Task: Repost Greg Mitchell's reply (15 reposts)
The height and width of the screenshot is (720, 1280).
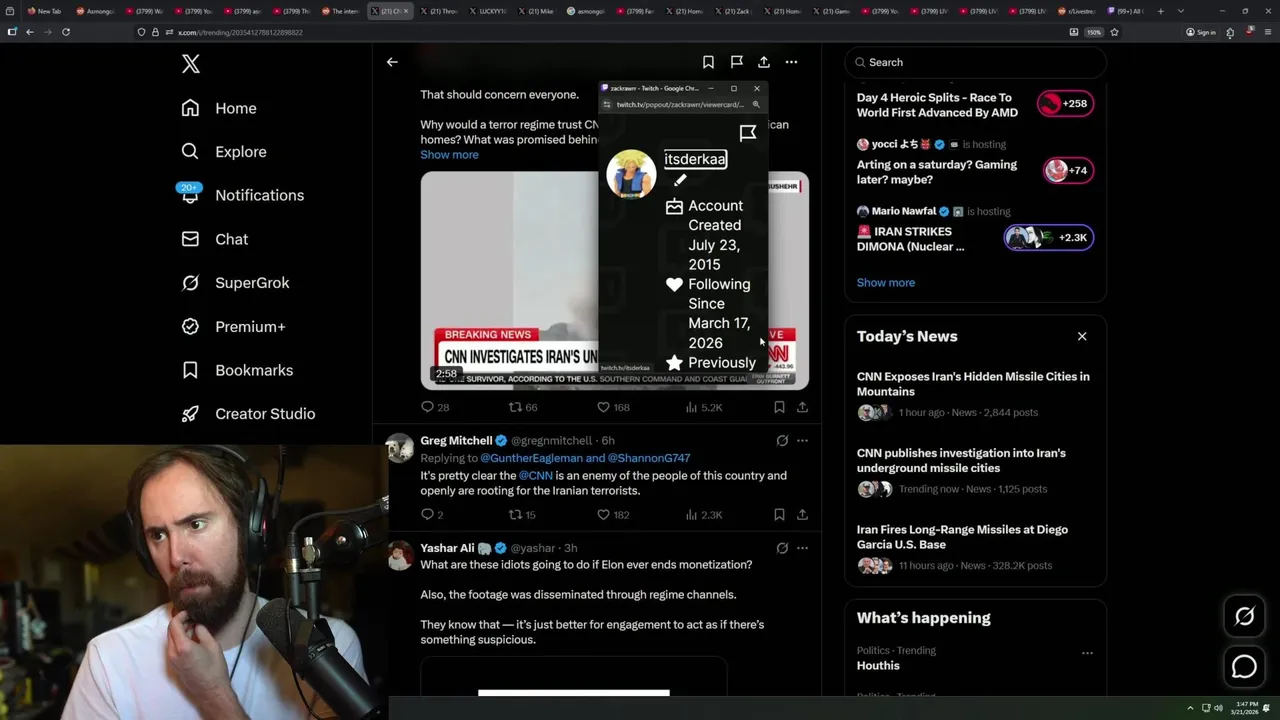Action: tap(522, 515)
